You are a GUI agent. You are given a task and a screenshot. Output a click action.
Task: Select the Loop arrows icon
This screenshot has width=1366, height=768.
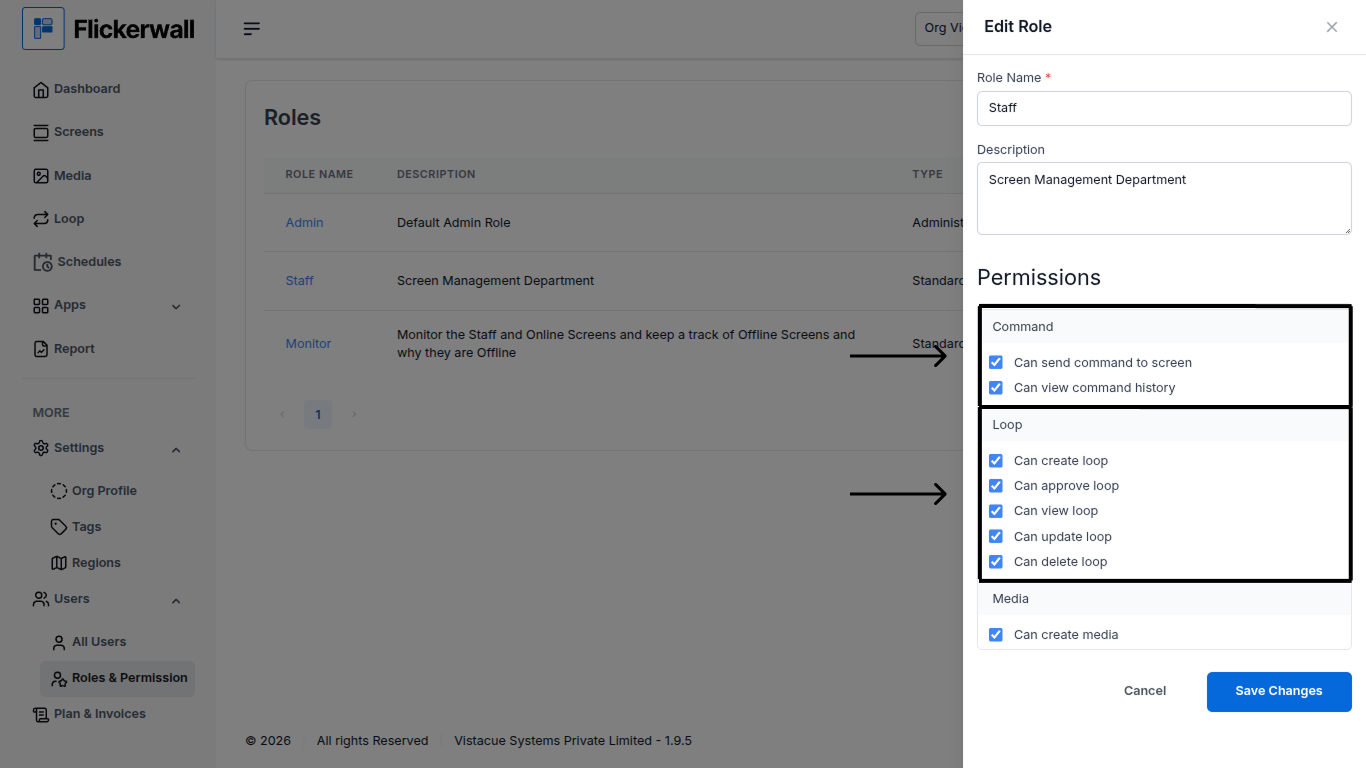[x=41, y=219]
